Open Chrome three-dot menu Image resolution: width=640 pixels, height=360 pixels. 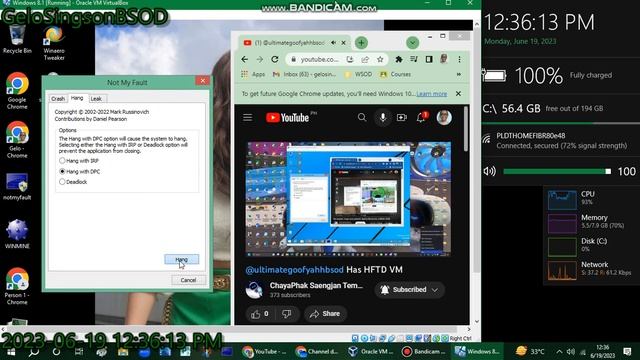(x=459, y=60)
